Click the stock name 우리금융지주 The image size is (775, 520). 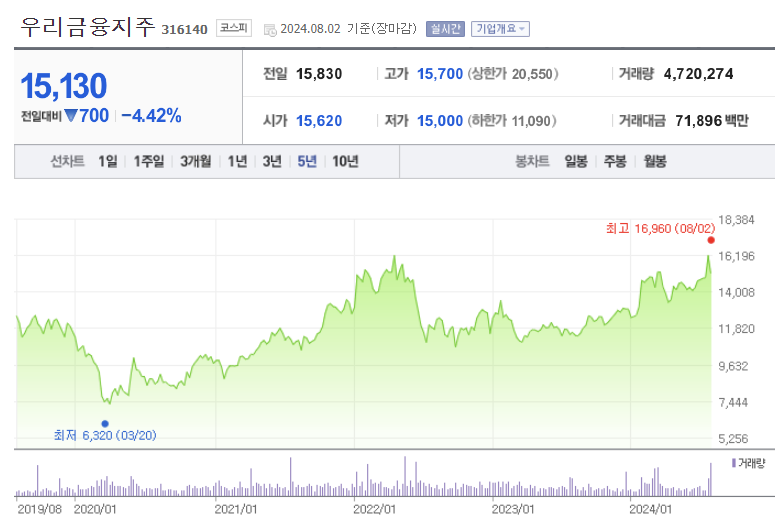[x=88, y=26]
